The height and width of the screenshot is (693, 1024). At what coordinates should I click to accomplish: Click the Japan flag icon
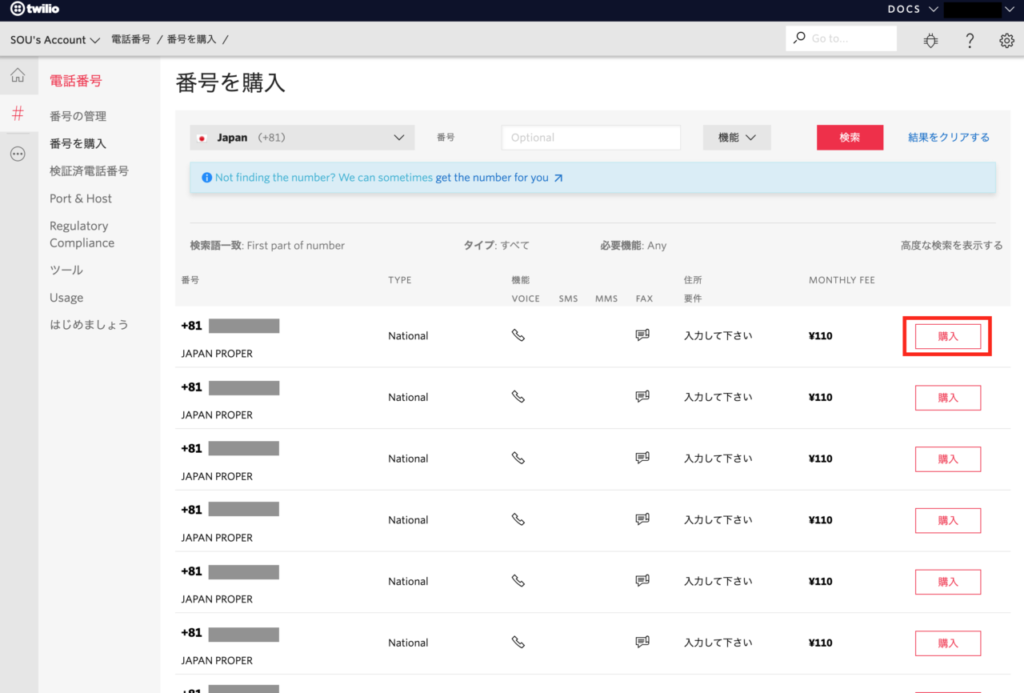coord(202,138)
